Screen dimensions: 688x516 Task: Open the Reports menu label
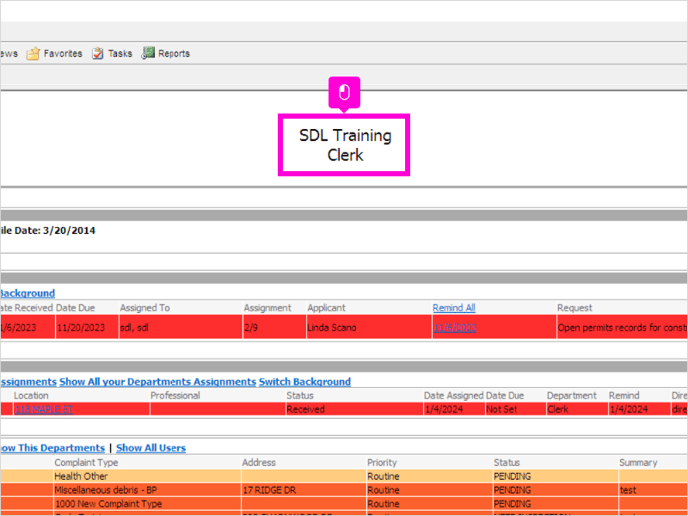[174, 54]
